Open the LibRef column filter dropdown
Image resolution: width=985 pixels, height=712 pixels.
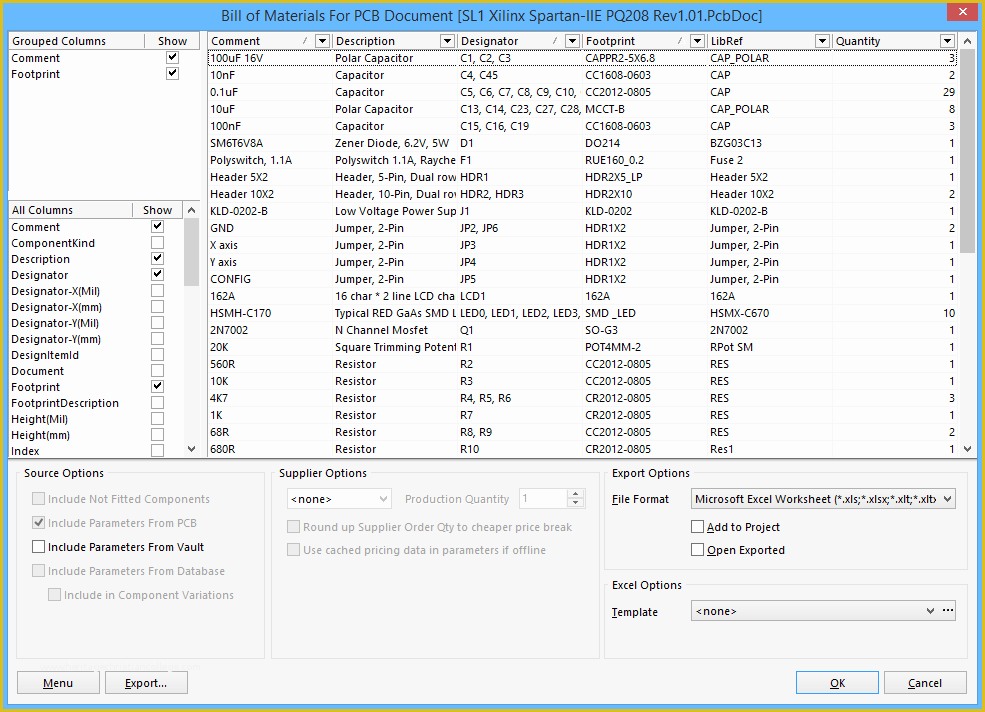coord(822,41)
